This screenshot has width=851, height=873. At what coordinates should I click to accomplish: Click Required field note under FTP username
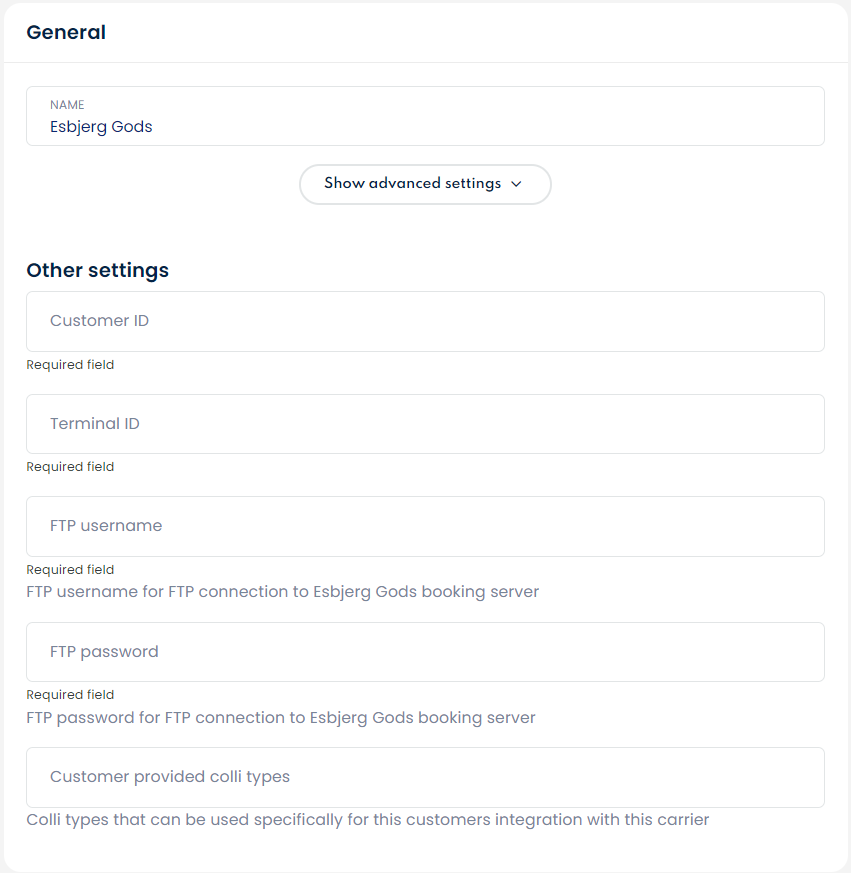point(70,570)
